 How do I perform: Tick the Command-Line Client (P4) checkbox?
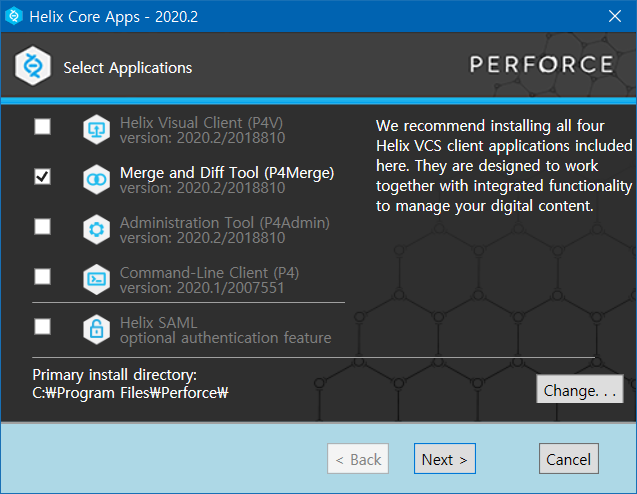coord(43,276)
